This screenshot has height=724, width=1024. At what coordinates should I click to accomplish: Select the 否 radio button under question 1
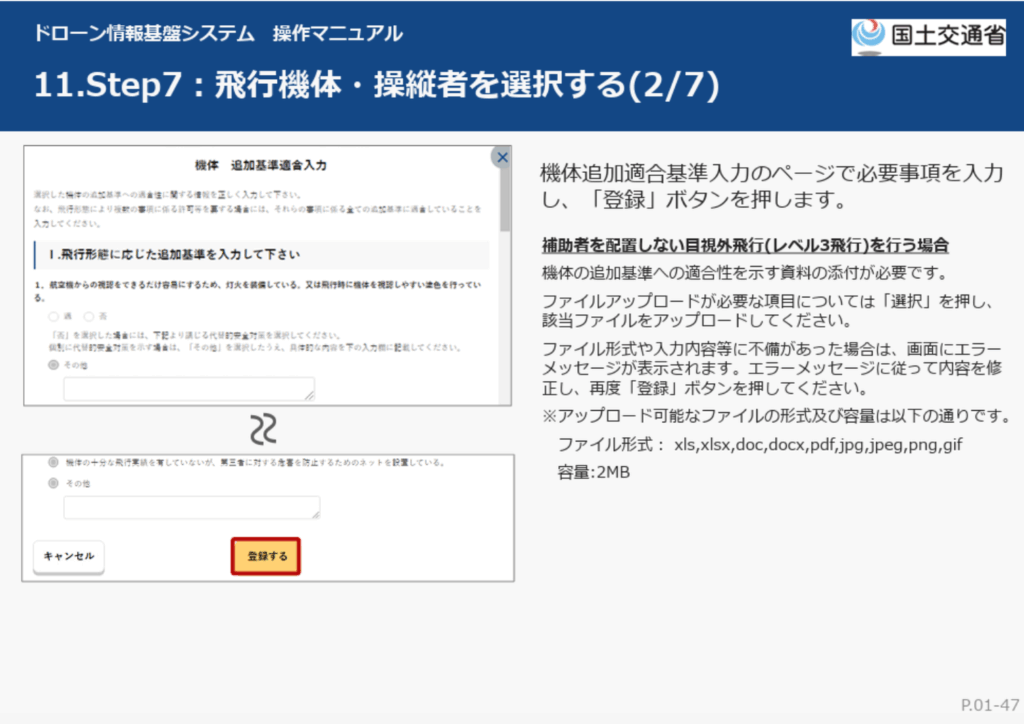[89, 316]
